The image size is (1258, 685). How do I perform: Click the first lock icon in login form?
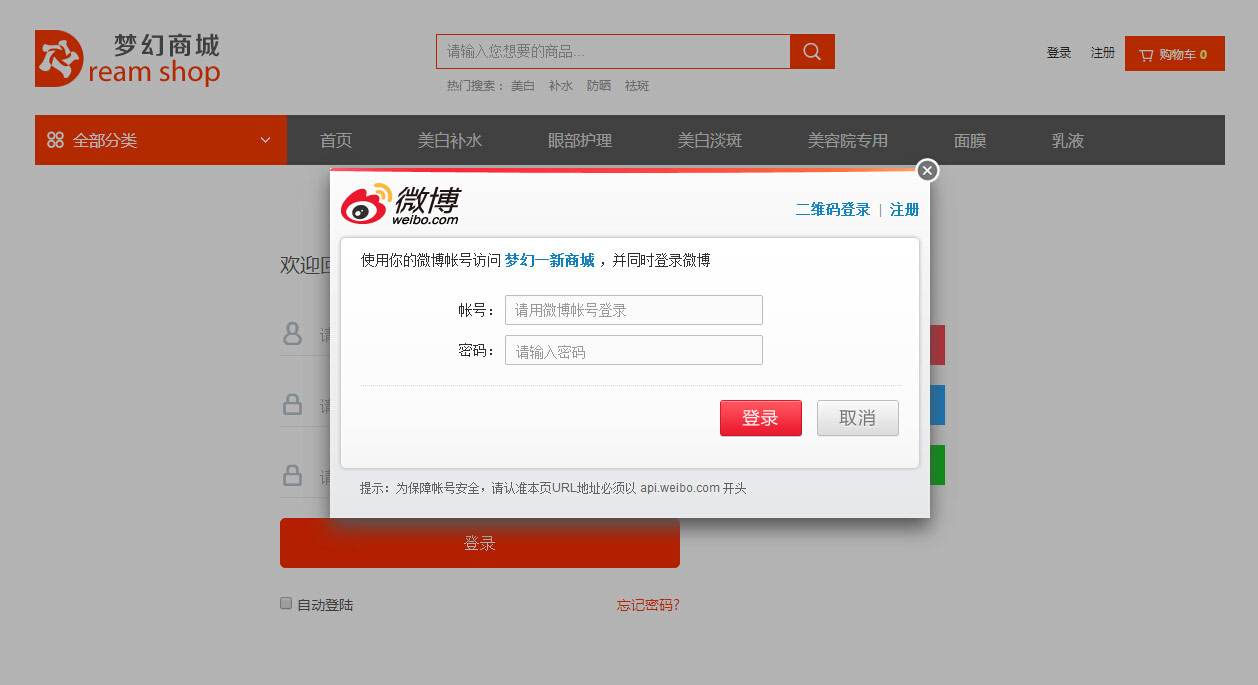coord(292,404)
